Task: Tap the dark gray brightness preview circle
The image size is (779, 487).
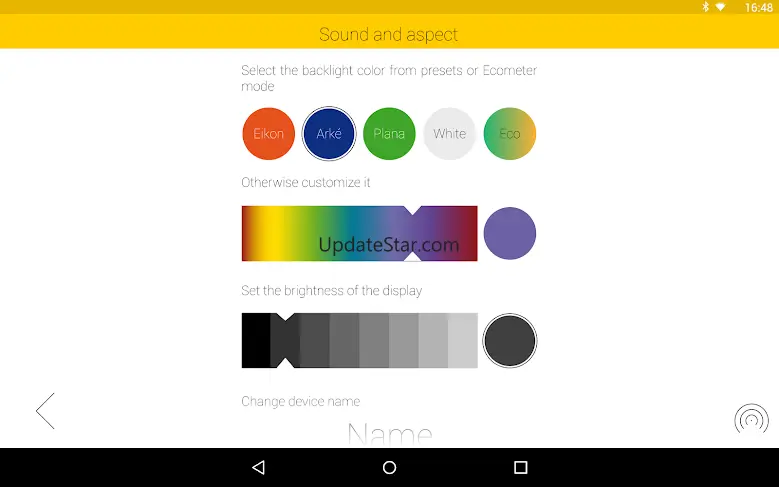Action: point(510,340)
